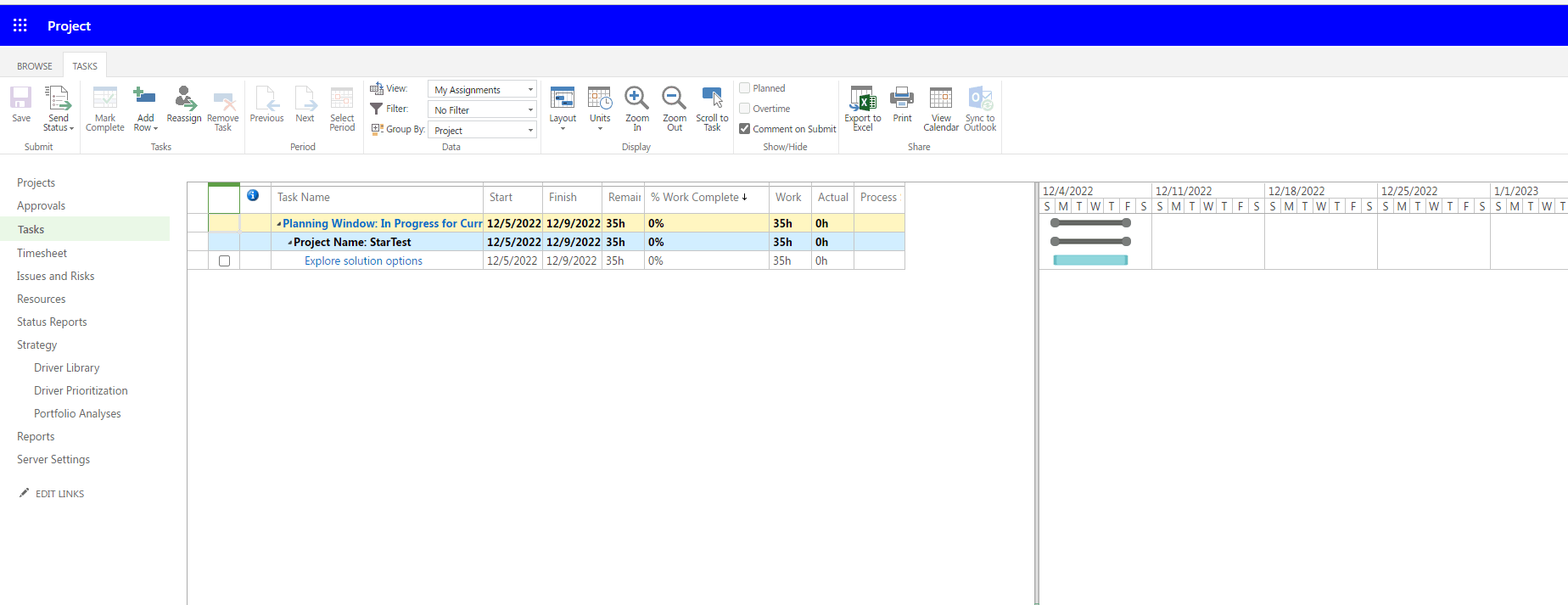Image resolution: width=1568 pixels, height=605 pixels.
Task: Click Zoom Out icon
Action: click(x=675, y=98)
